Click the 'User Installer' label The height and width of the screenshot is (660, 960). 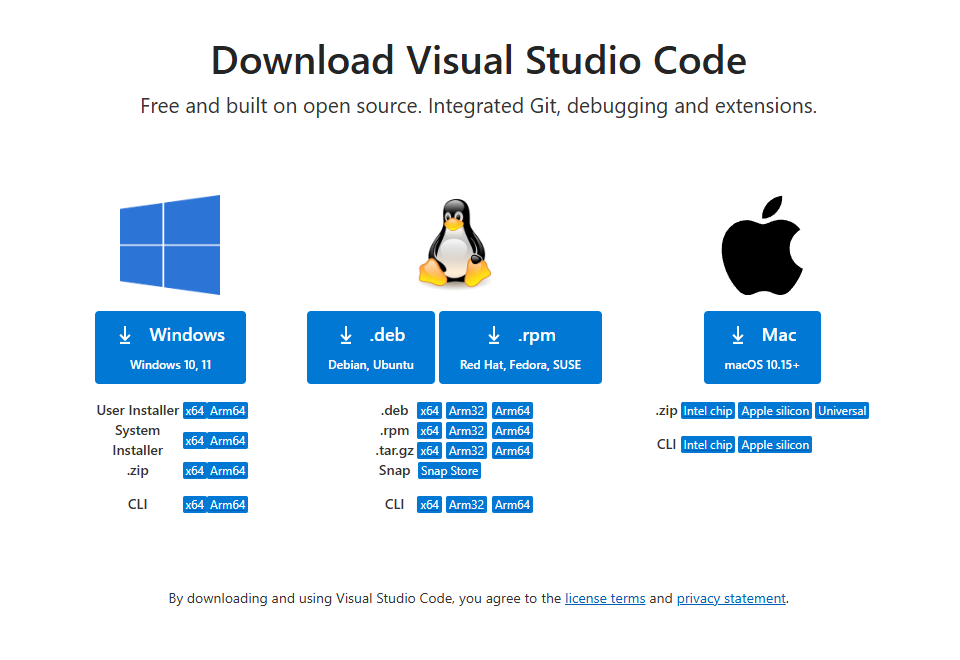click(x=138, y=410)
